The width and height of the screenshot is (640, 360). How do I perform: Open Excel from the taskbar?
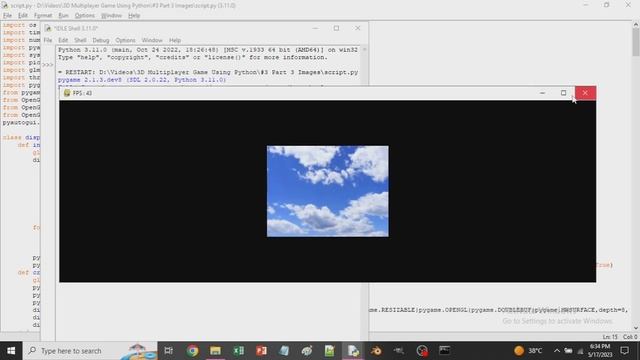click(x=239, y=351)
